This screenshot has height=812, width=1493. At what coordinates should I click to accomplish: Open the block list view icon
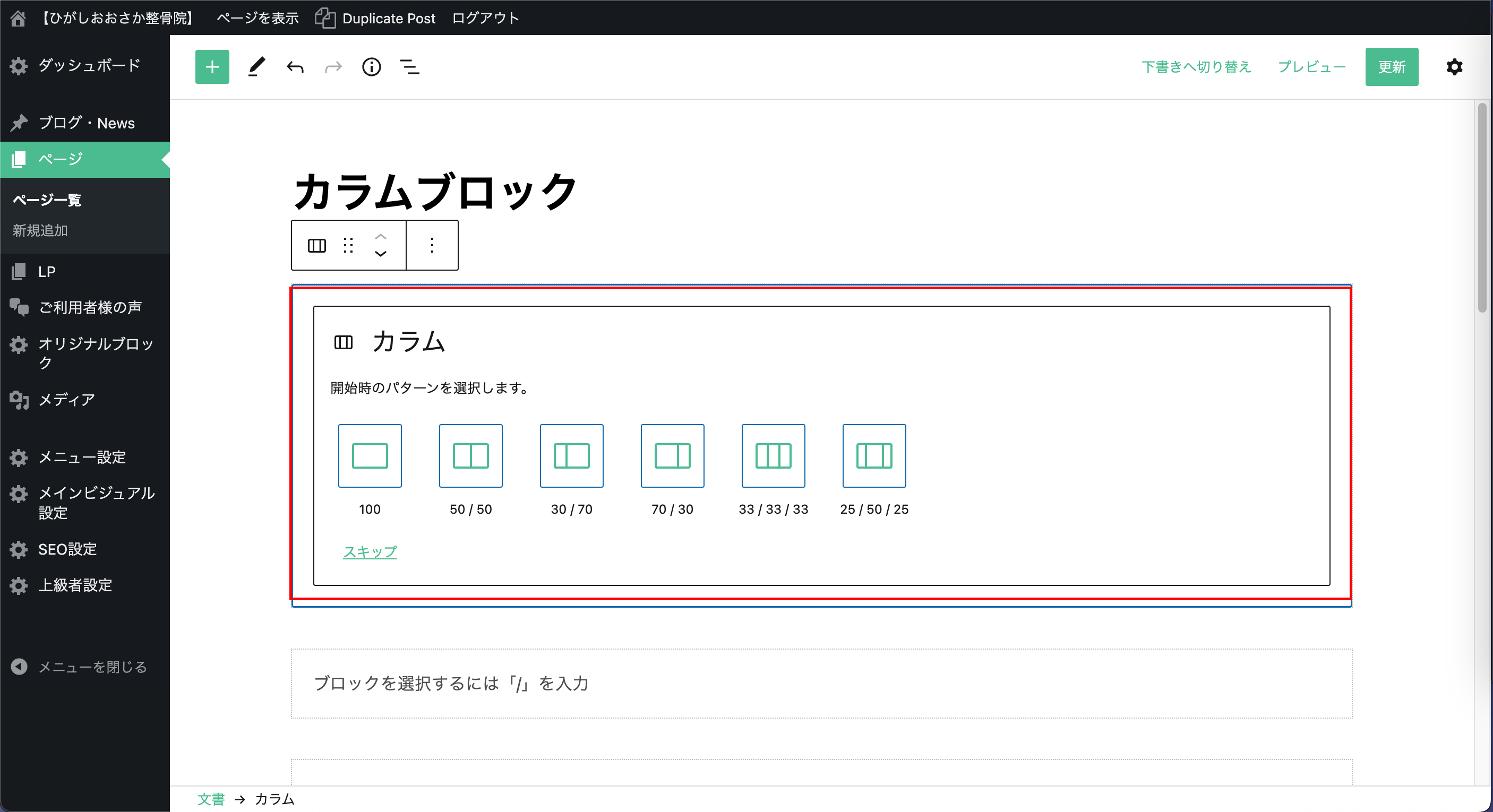(x=410, y=67)
